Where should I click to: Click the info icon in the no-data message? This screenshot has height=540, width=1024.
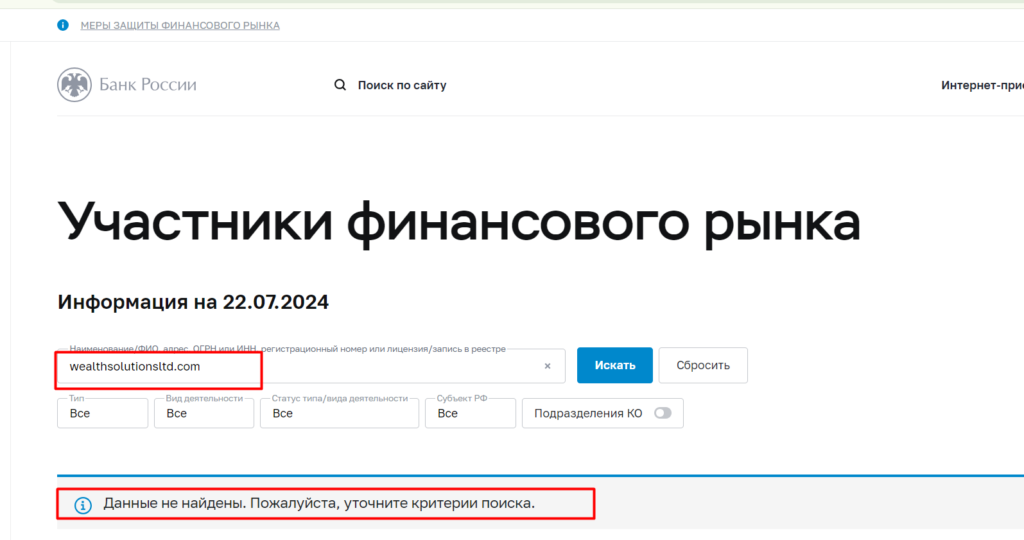coord(83,505)
